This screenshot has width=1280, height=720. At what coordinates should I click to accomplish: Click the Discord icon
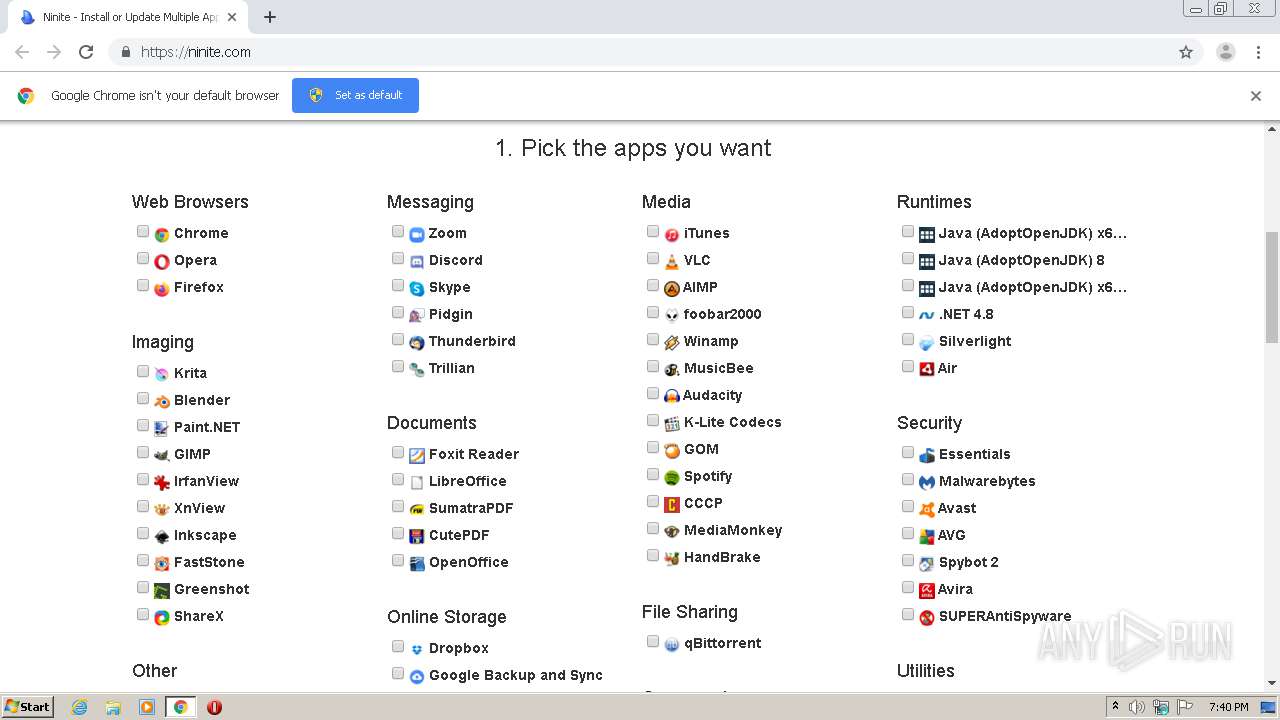(417, 261)
